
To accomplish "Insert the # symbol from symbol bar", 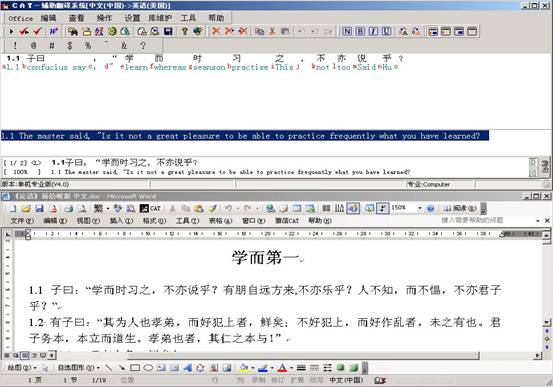I will tap(52, 46).
